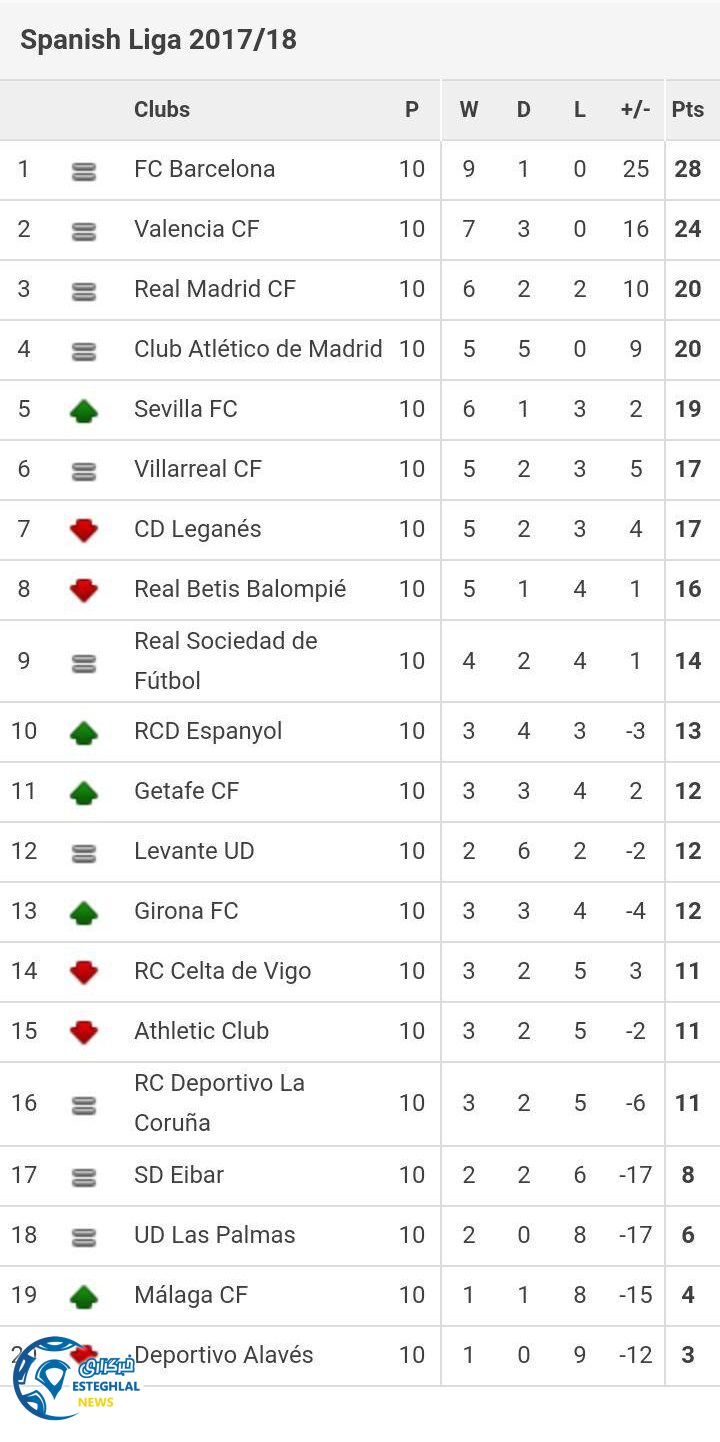Open the Valencia CF club link
Viewport: 720px width, 1442px height.
point(196,229)
